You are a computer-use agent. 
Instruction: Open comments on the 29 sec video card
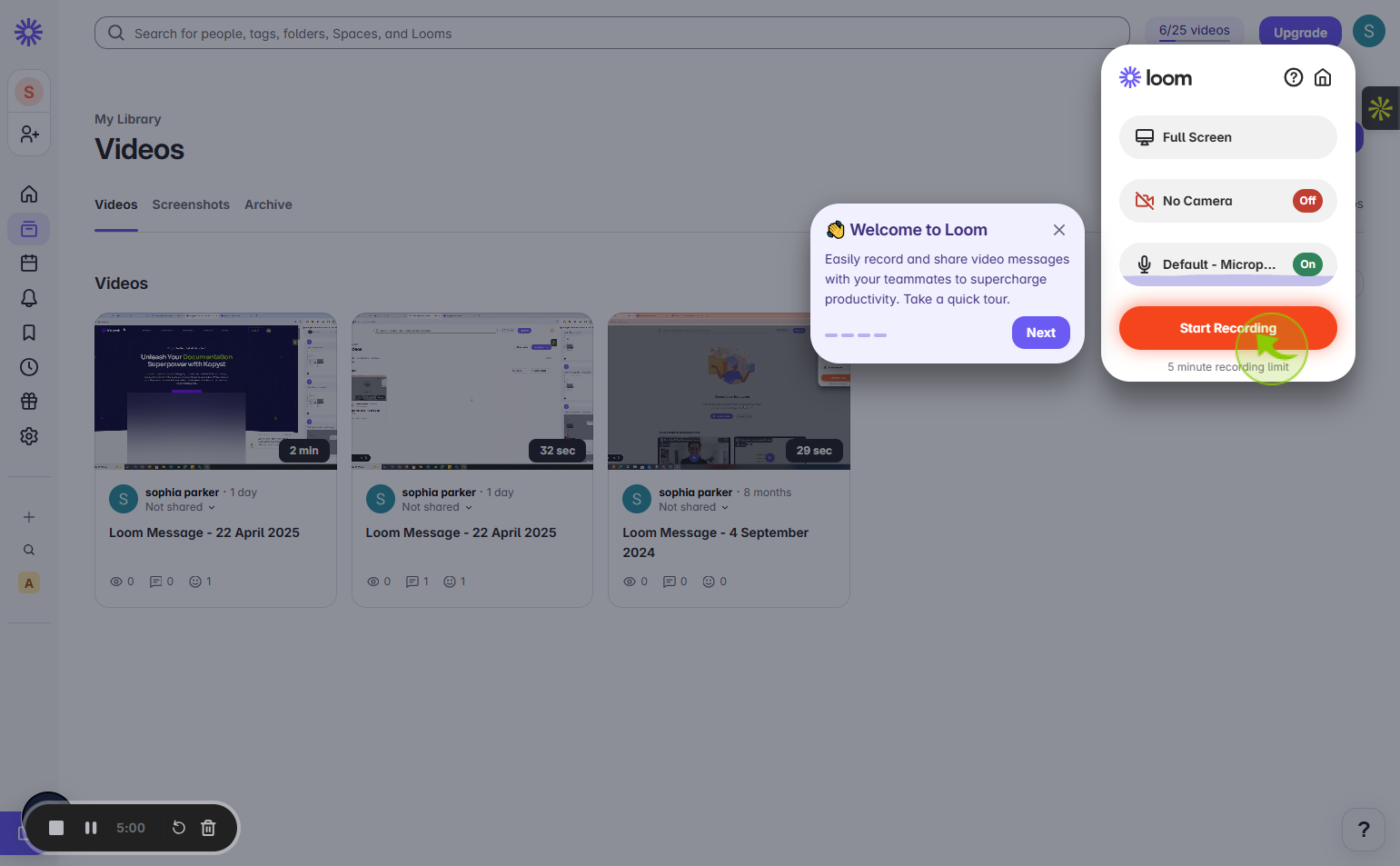(x=675, y=582)
